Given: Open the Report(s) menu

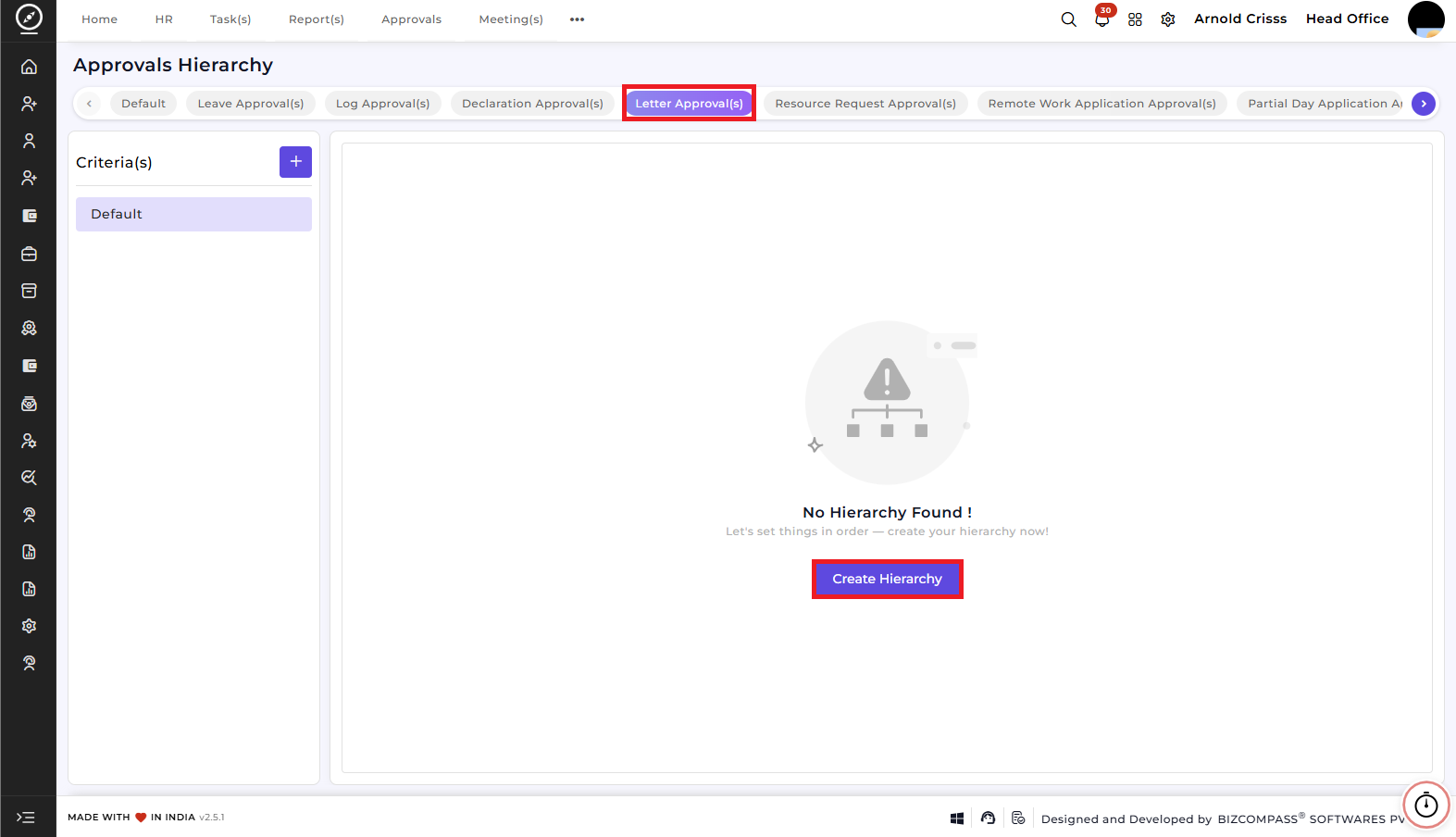Looking at the screenshot, I should (316, 19).
